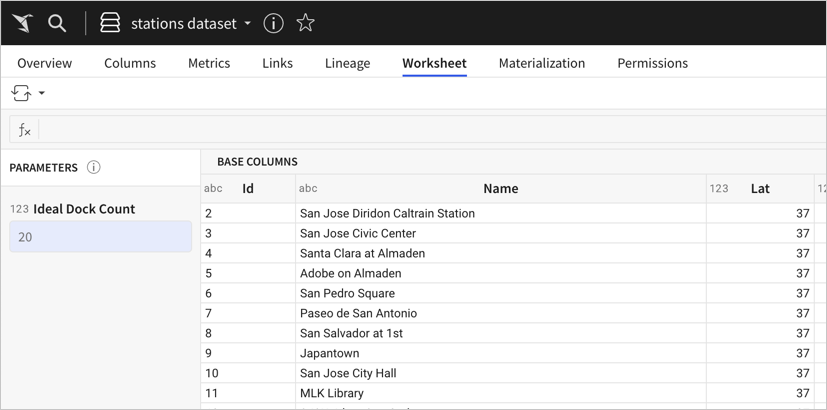
Task: Switch to the Columns tab
Action: [130, 63]
